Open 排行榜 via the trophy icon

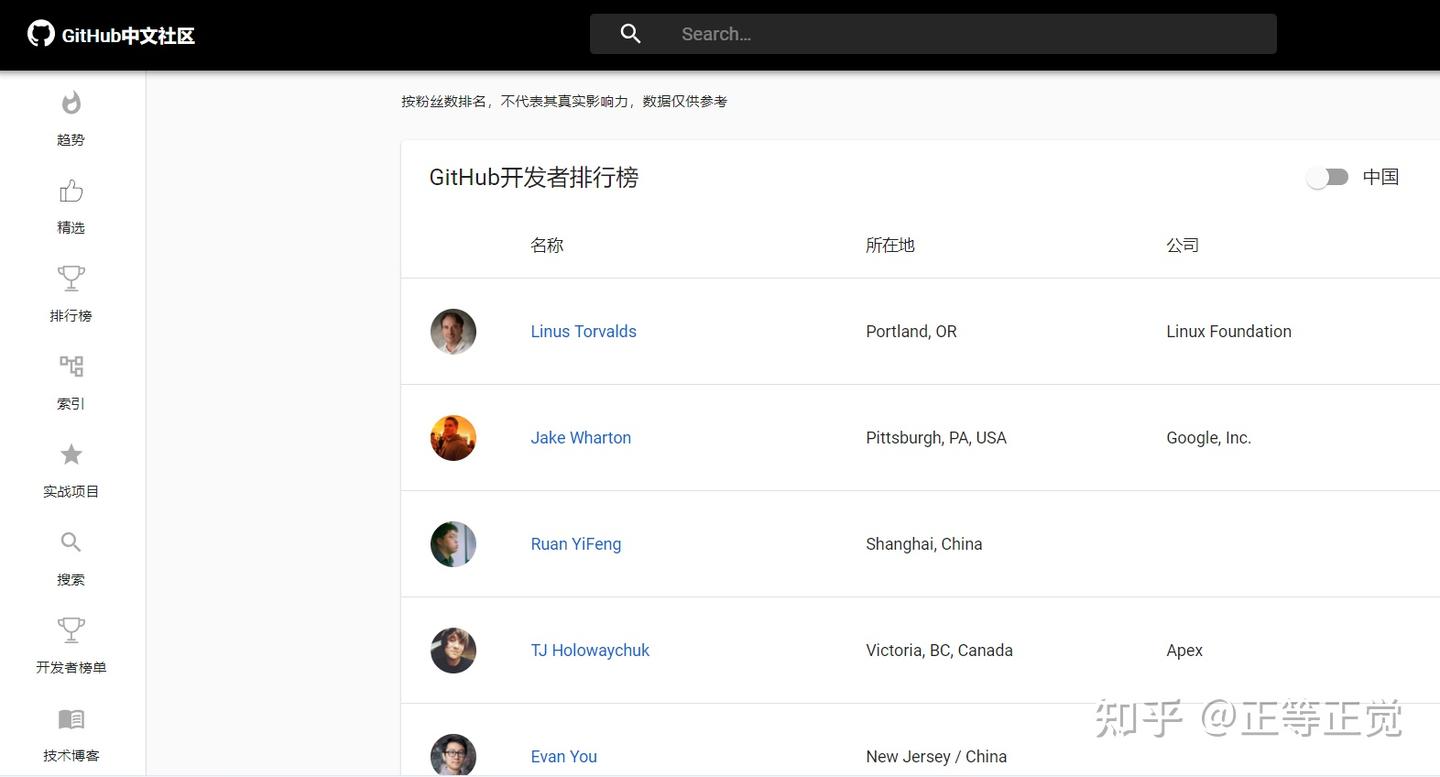pos(70,278)
